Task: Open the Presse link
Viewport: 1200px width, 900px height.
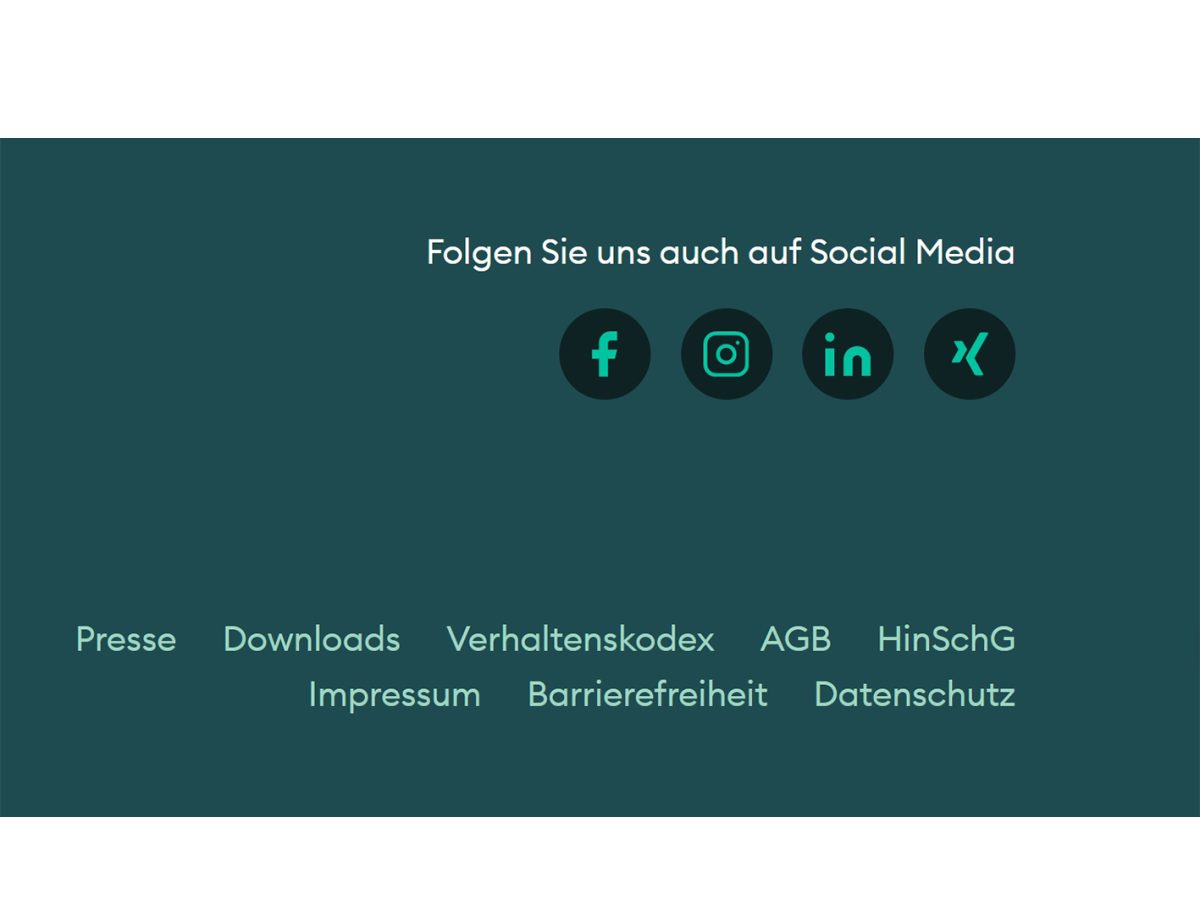Action: 125,639
